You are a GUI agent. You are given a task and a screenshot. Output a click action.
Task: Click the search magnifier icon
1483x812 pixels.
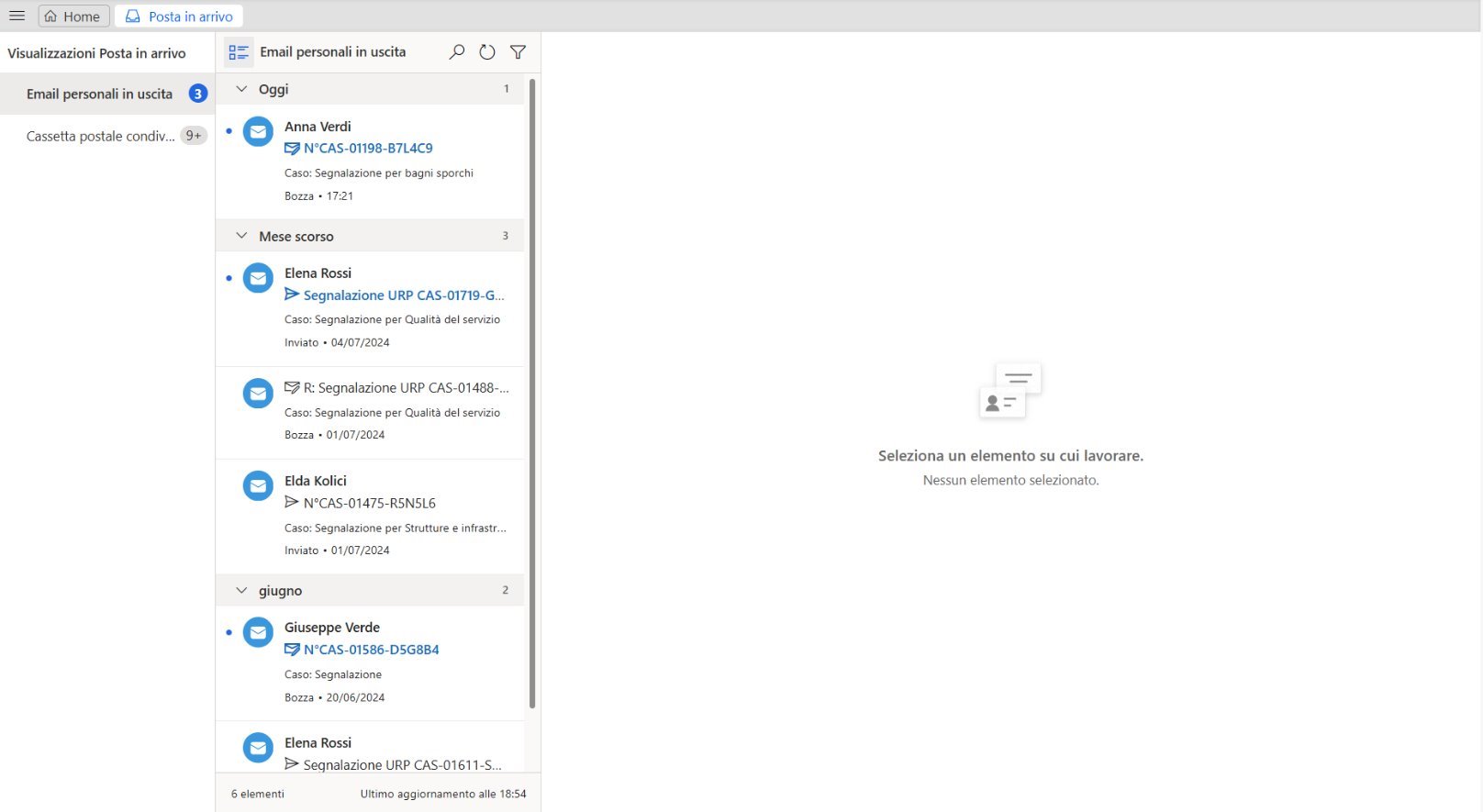pos(456,52)
